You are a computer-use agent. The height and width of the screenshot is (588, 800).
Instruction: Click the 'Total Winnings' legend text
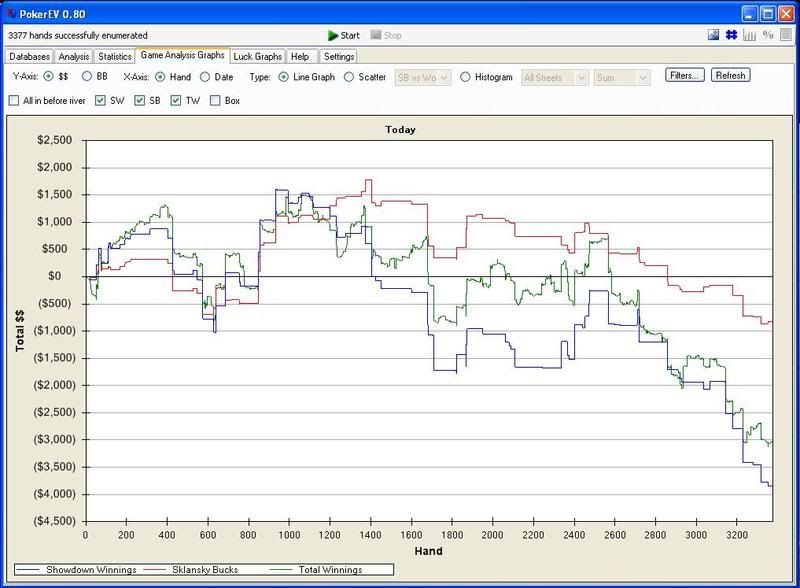[x=331, y=570]
